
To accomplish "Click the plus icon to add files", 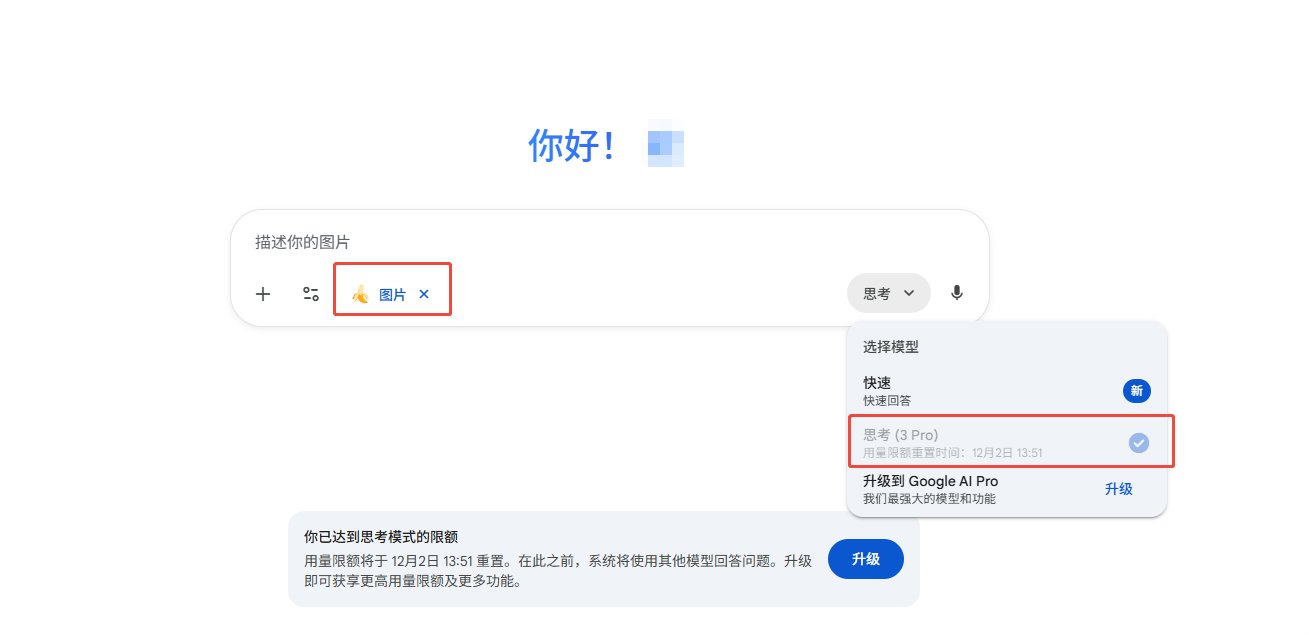I will click(x=263, y=293).
